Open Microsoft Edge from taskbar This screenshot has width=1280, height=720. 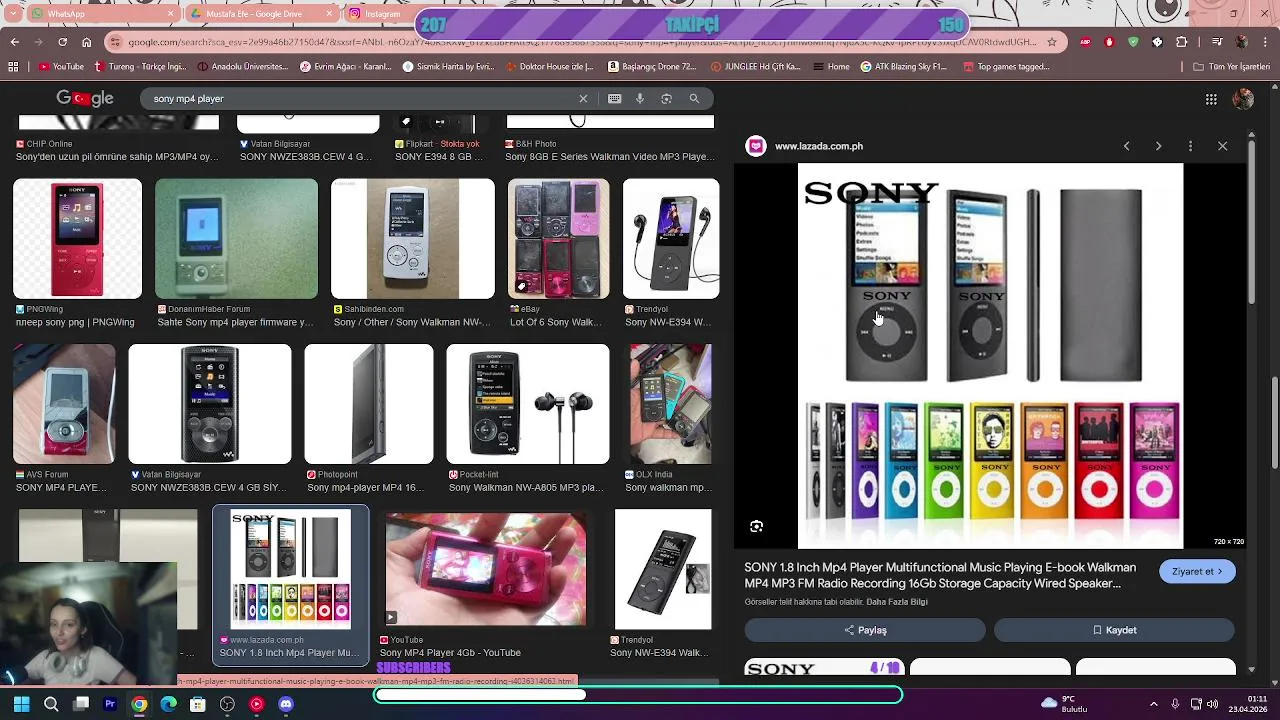(x=168, y=704)
